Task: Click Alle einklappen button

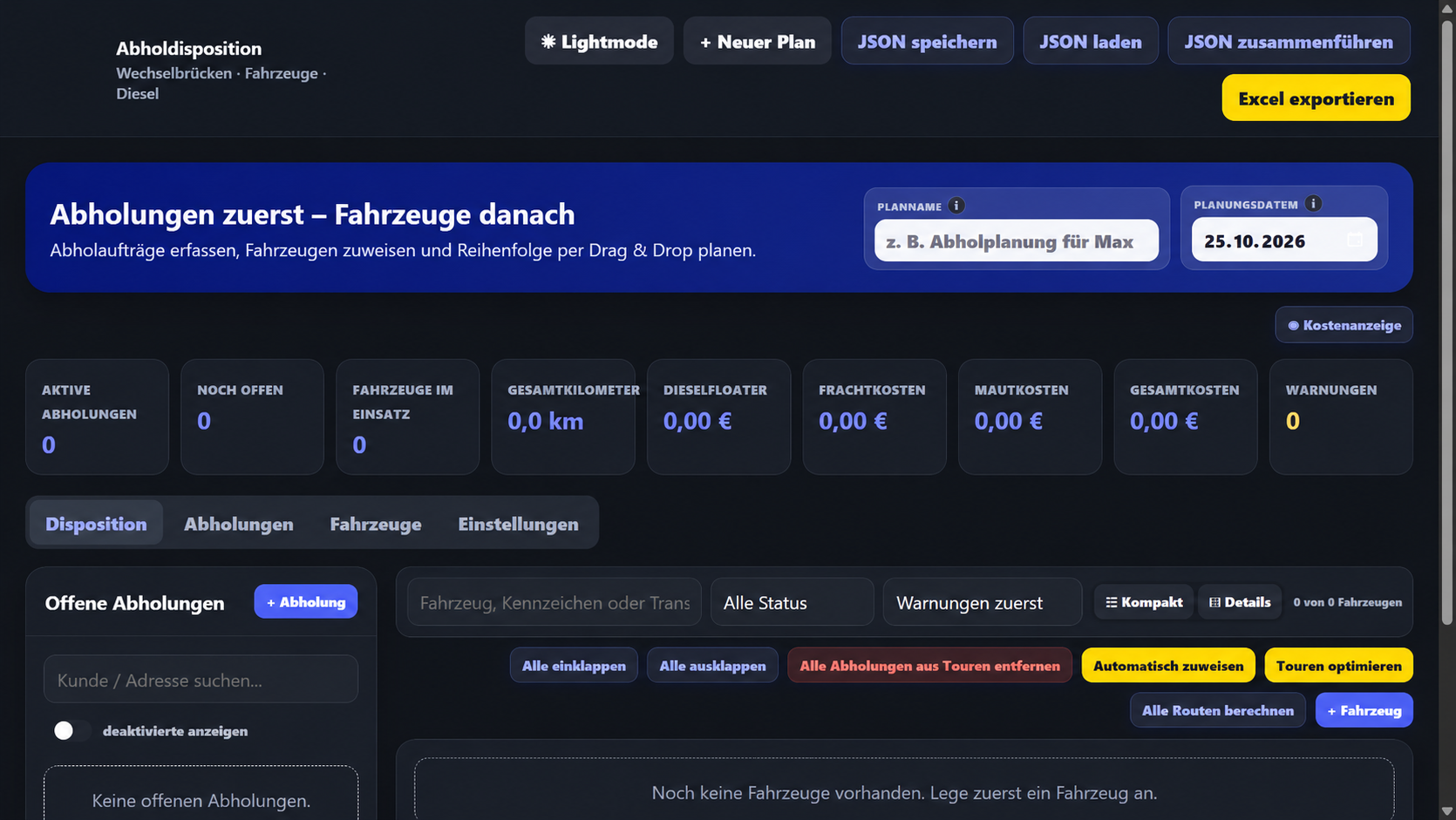Action: [x=574, y=665]
